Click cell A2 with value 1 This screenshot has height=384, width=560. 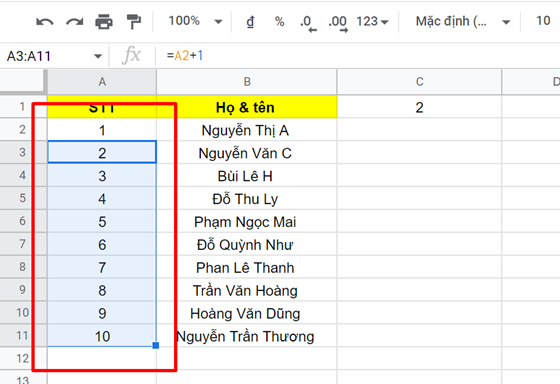[102, 130]
